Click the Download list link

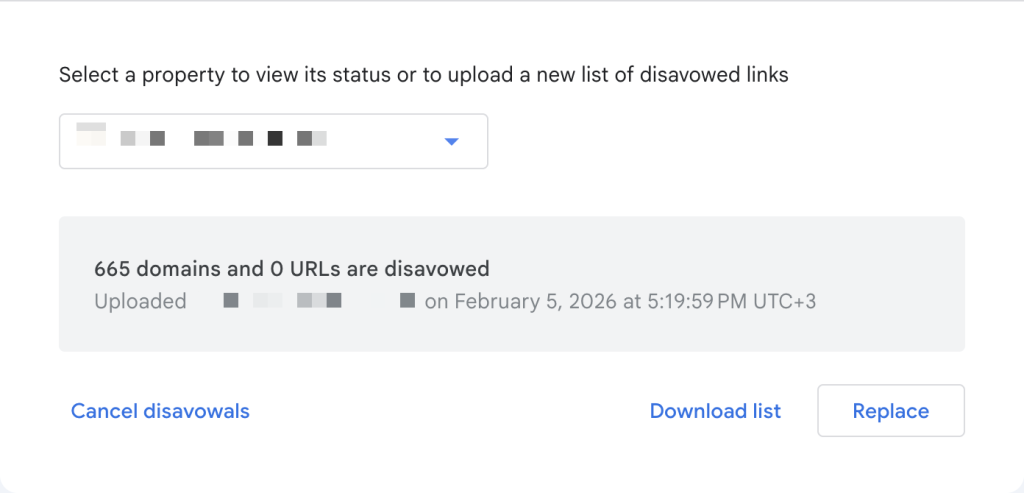715,411
